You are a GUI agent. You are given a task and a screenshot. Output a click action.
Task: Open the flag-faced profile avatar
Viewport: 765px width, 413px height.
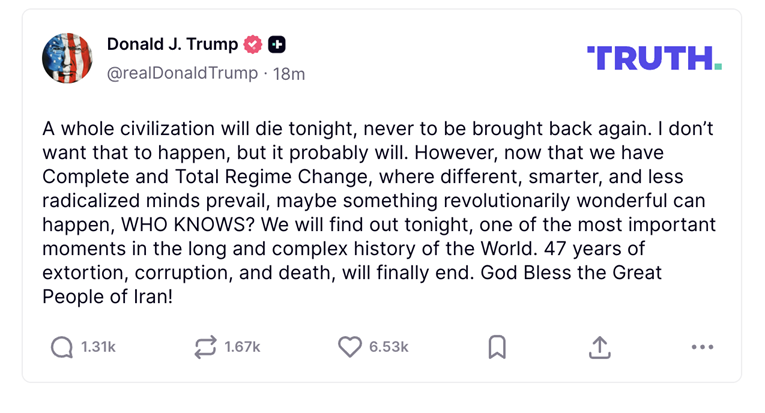click(67, 57)
